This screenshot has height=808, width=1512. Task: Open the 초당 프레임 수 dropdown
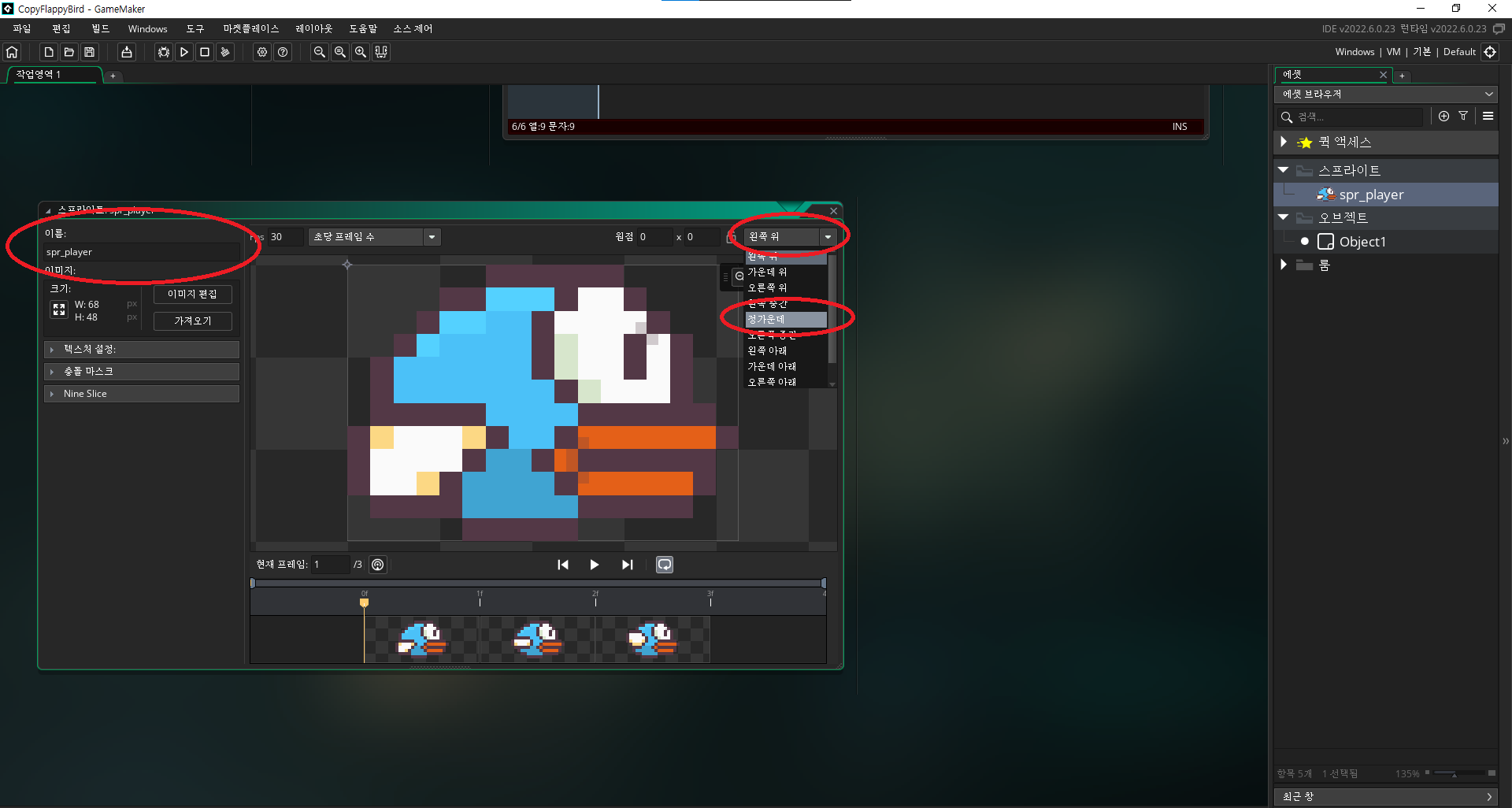coord(374,237)
